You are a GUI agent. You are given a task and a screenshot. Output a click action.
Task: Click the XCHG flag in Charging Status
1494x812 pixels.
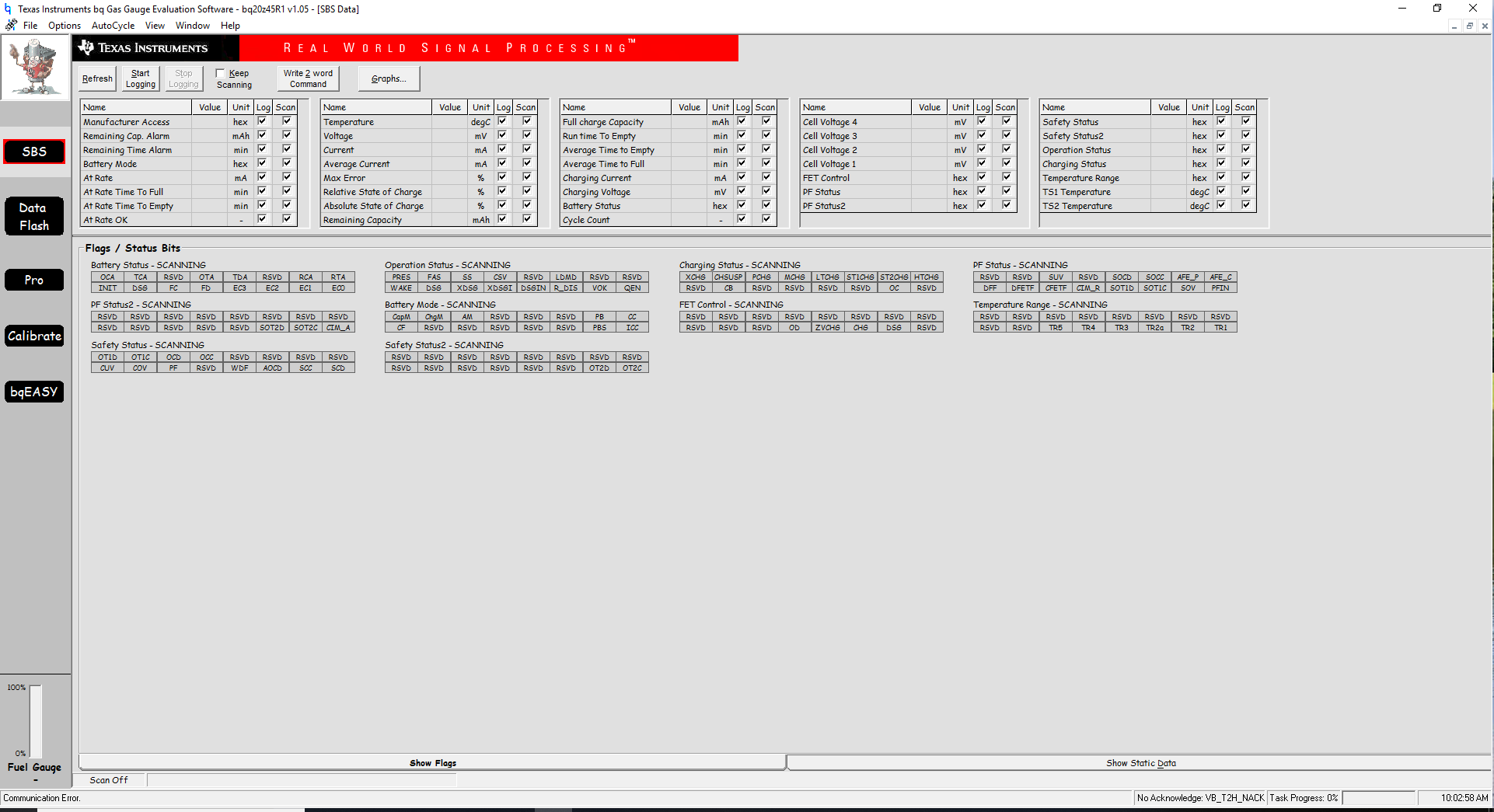(x=696, y=277)
